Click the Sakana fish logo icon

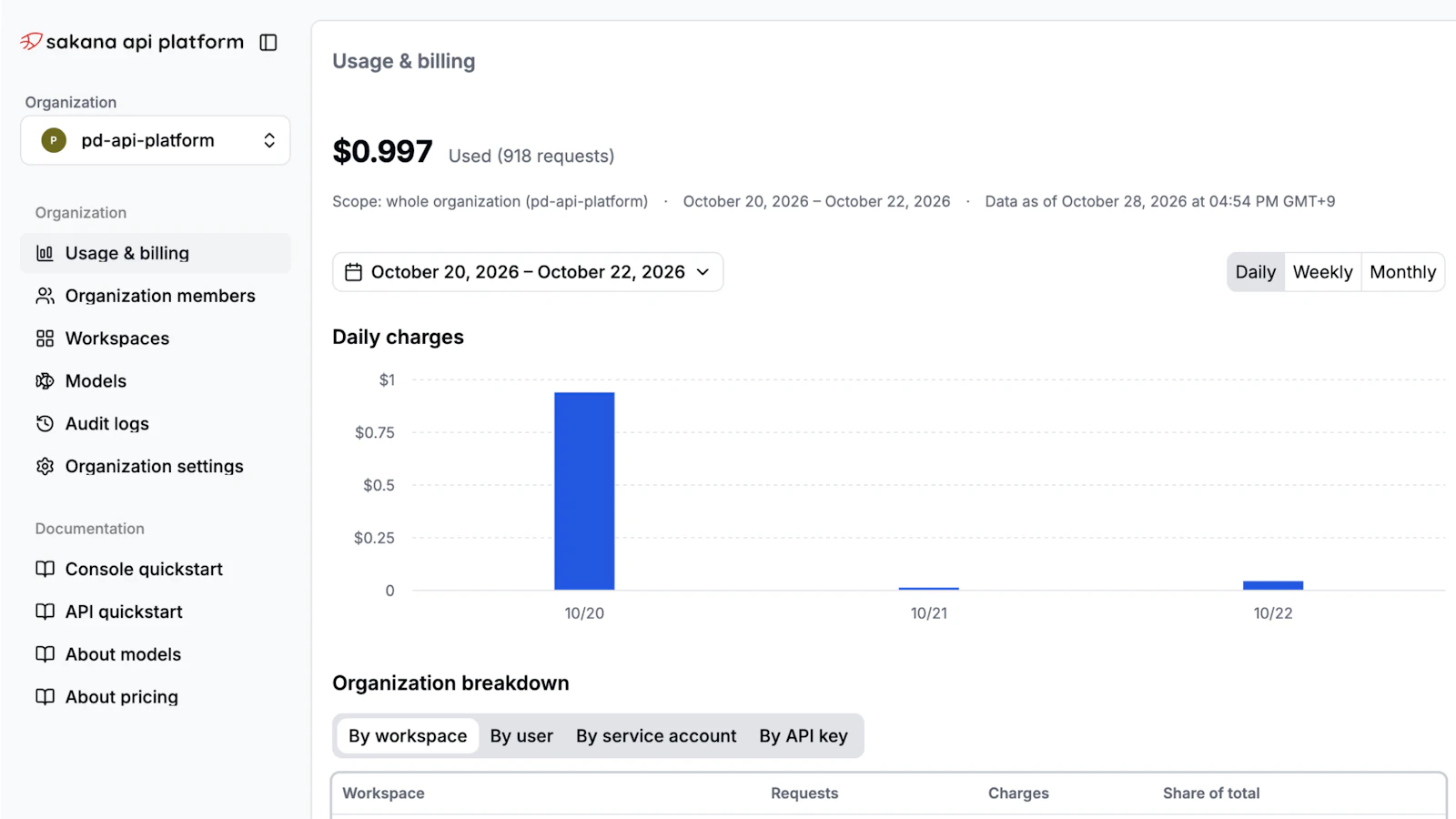coord(32,42)
